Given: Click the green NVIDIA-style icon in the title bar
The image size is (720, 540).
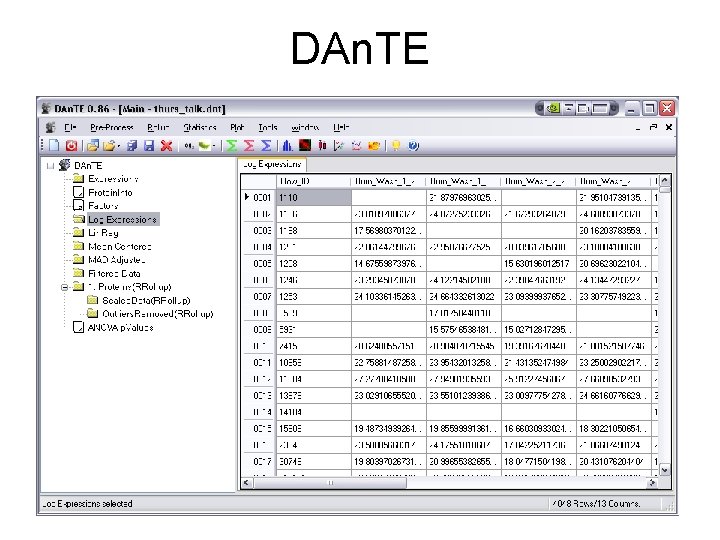Looking at the screenshot, I should tap(555, 109).
